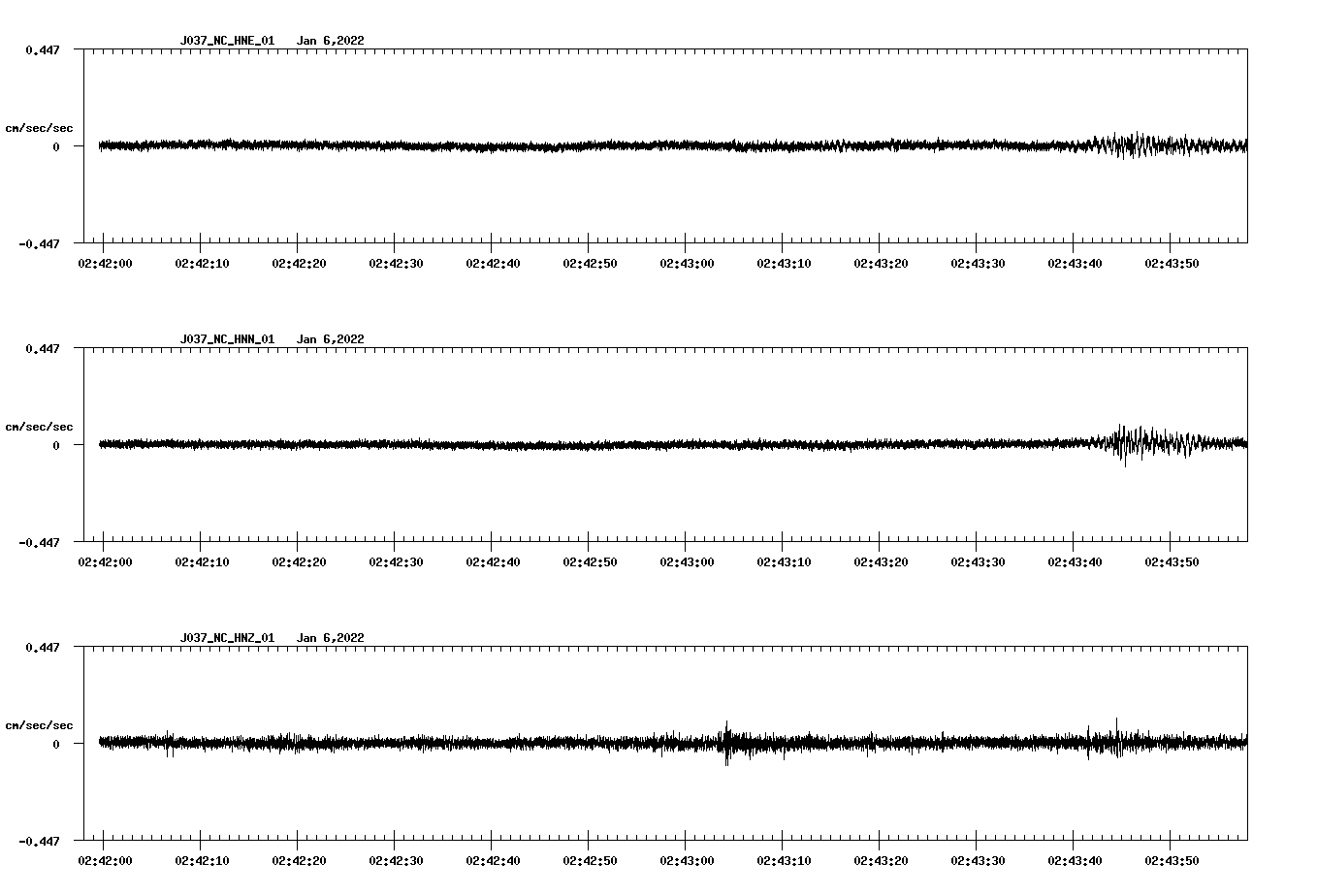Click the positive 0.447 axis value on HNZ plot
The height and width of the screenshot is (896, 1317).
click(x=42, y=647)
